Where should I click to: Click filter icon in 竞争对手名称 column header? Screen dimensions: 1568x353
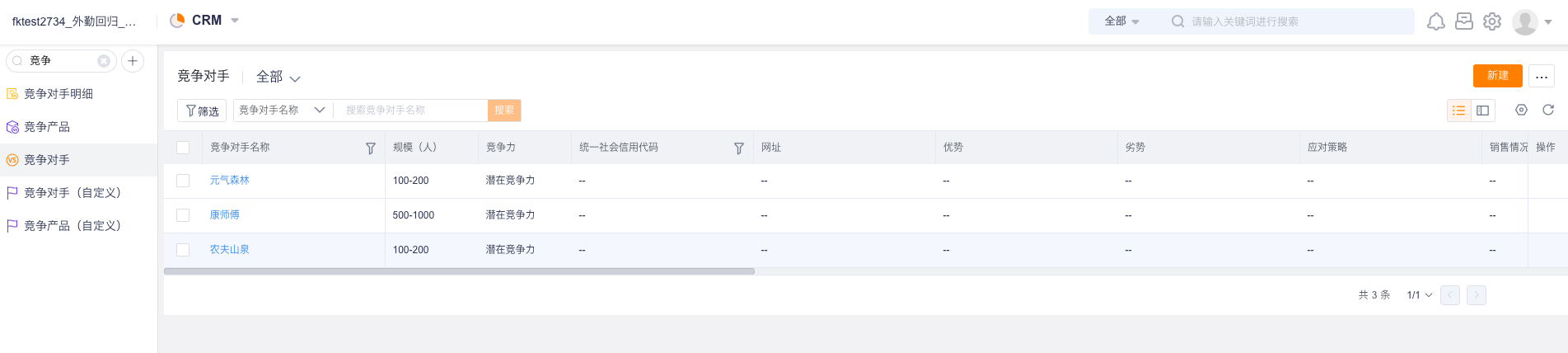(371, 148)
